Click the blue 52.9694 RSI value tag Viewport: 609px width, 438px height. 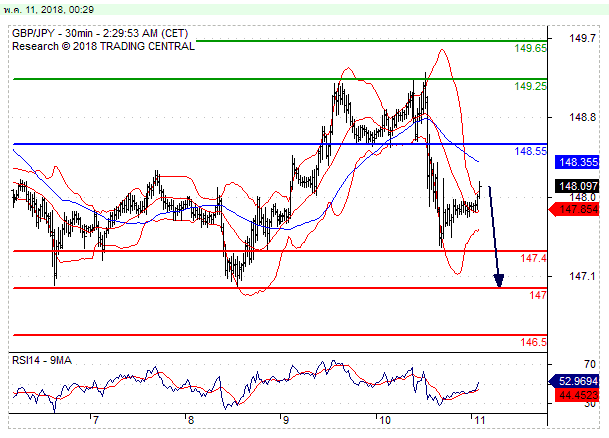574,381
